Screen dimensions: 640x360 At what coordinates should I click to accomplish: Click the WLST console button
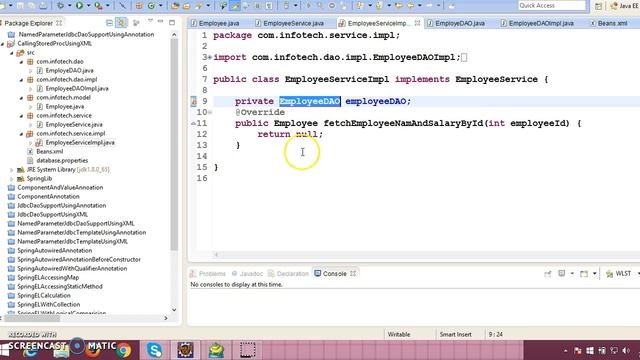[618, 273]
